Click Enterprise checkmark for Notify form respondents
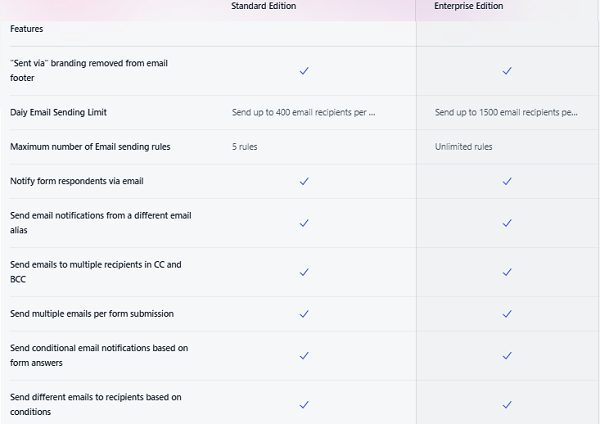600x424 pixels. [x=507, y=181]
